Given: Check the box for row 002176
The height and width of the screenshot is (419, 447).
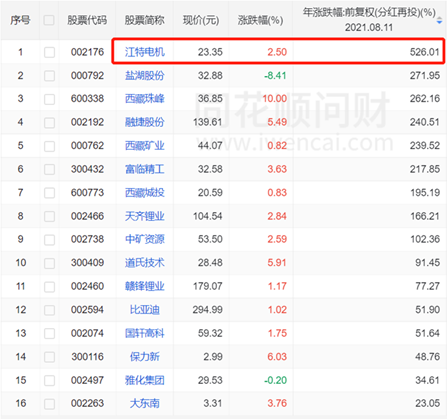Looking at the screenshot, I should coord(49,52).
